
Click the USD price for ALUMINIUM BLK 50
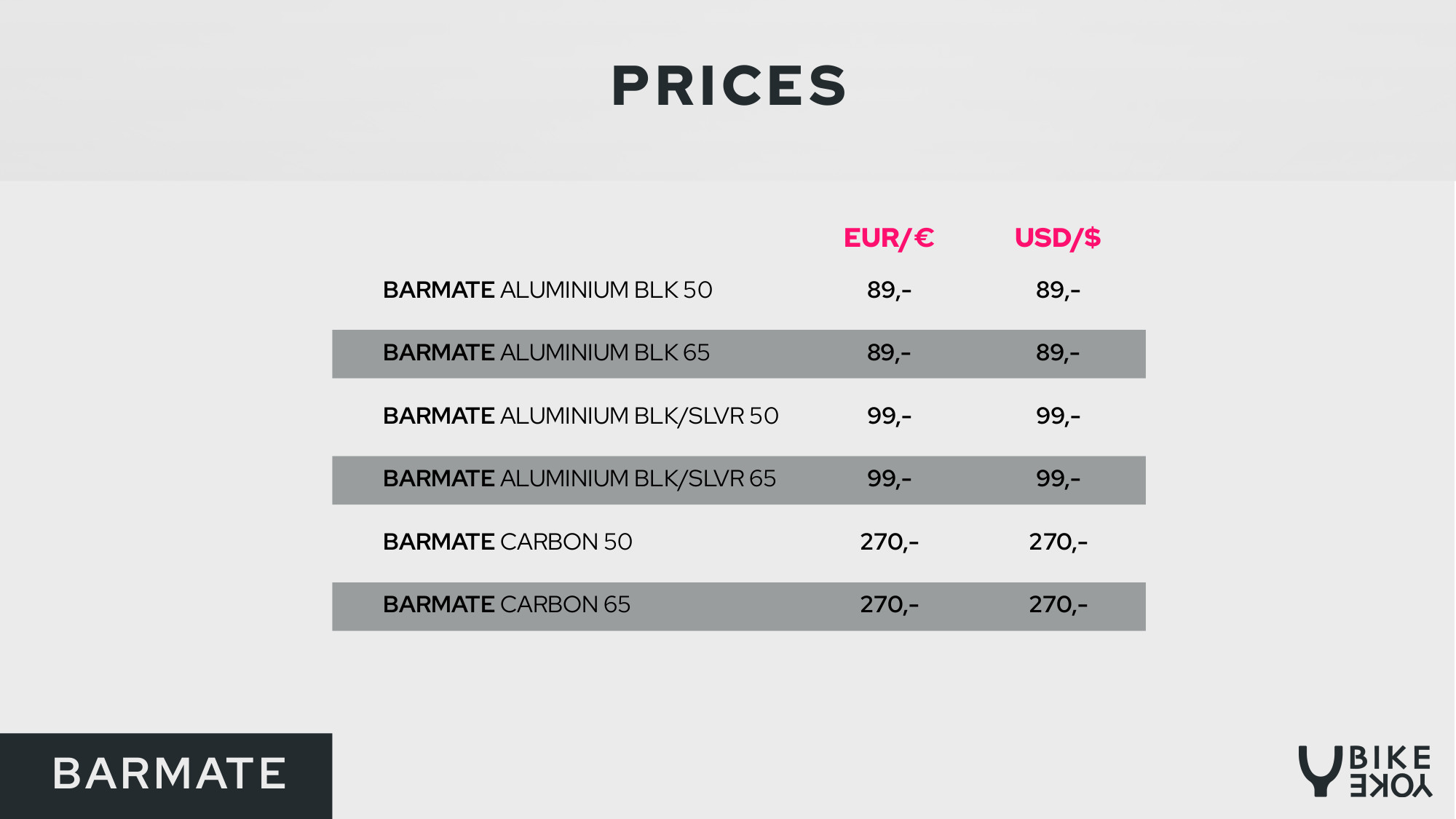click(1058, 290)
